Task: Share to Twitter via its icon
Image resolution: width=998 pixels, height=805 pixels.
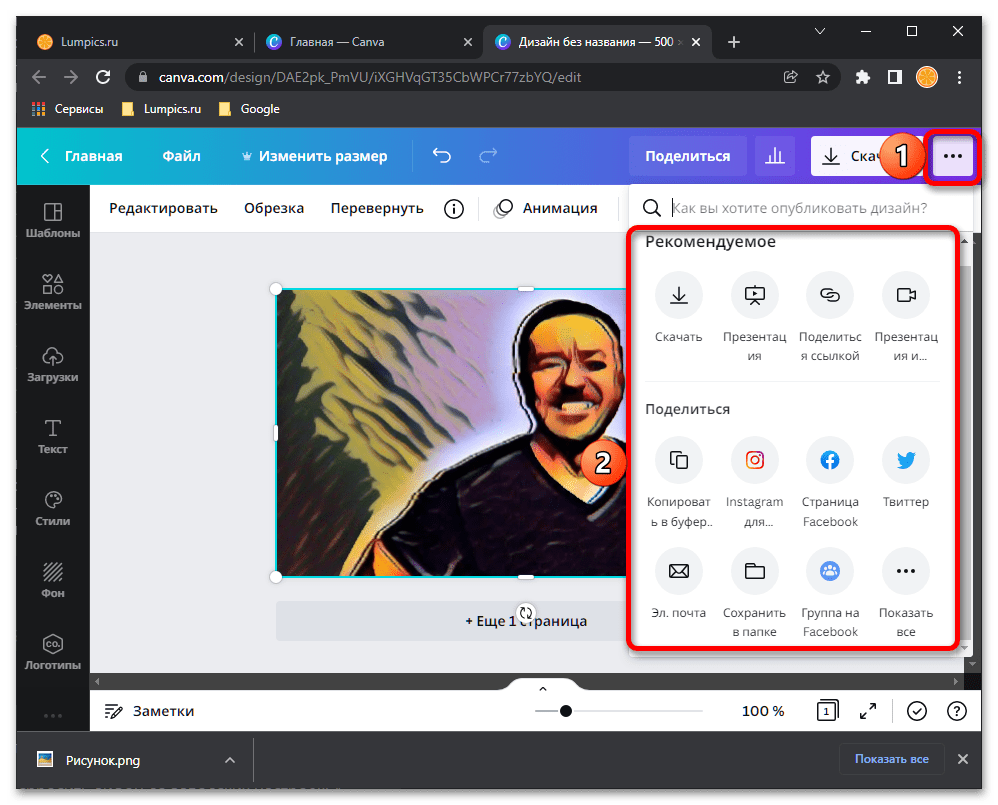Action: 906,461
